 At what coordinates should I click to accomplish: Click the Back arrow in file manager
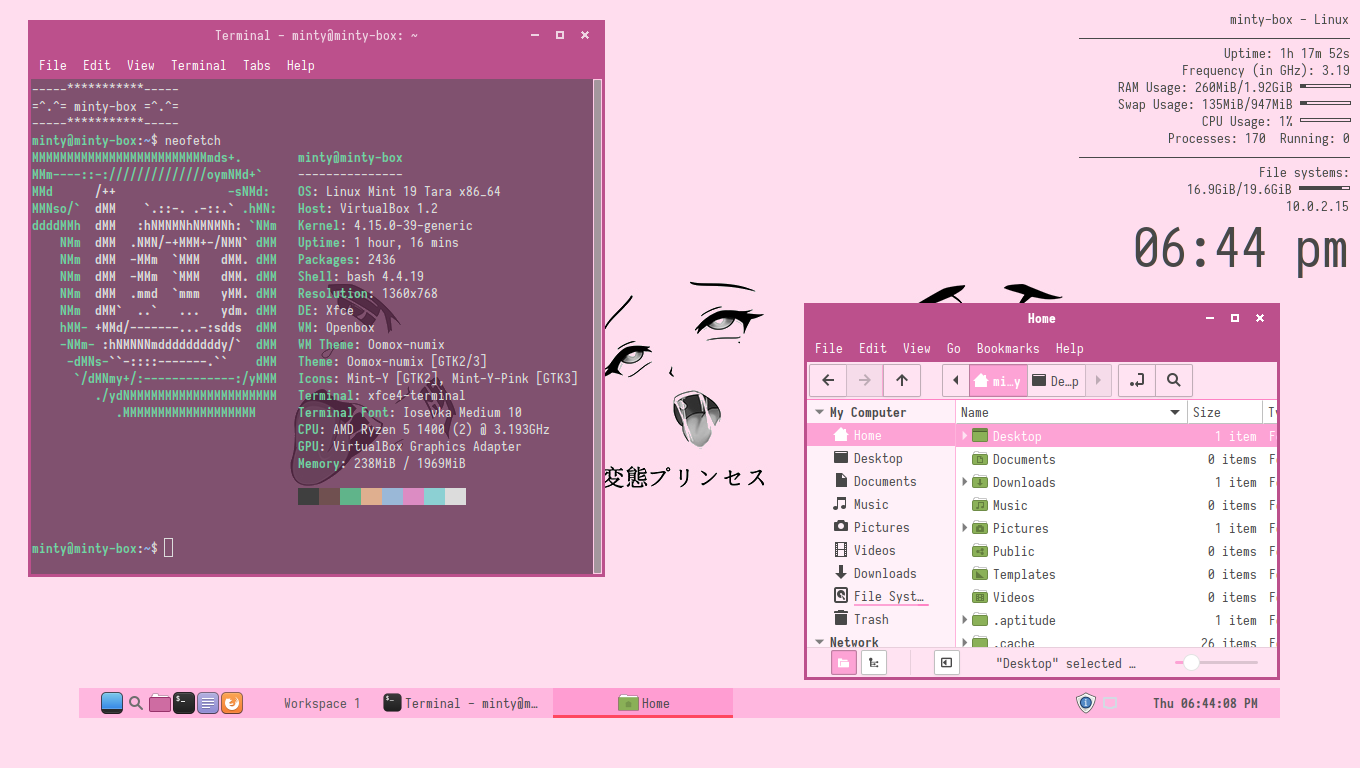coord(828,380)
